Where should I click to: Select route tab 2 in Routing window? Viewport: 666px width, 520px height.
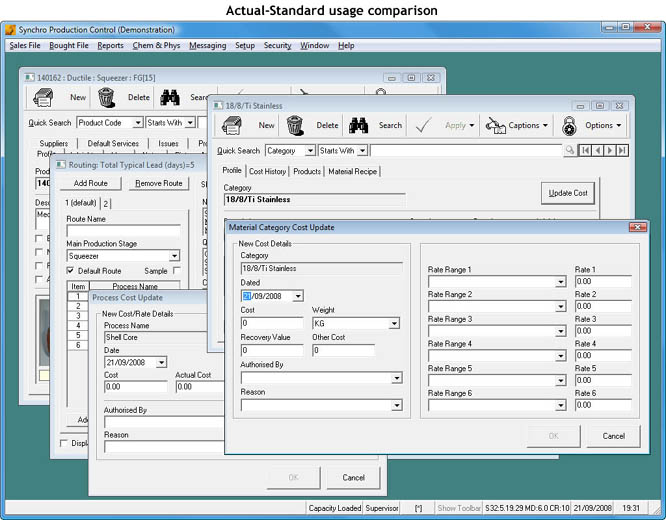[106, 203]
